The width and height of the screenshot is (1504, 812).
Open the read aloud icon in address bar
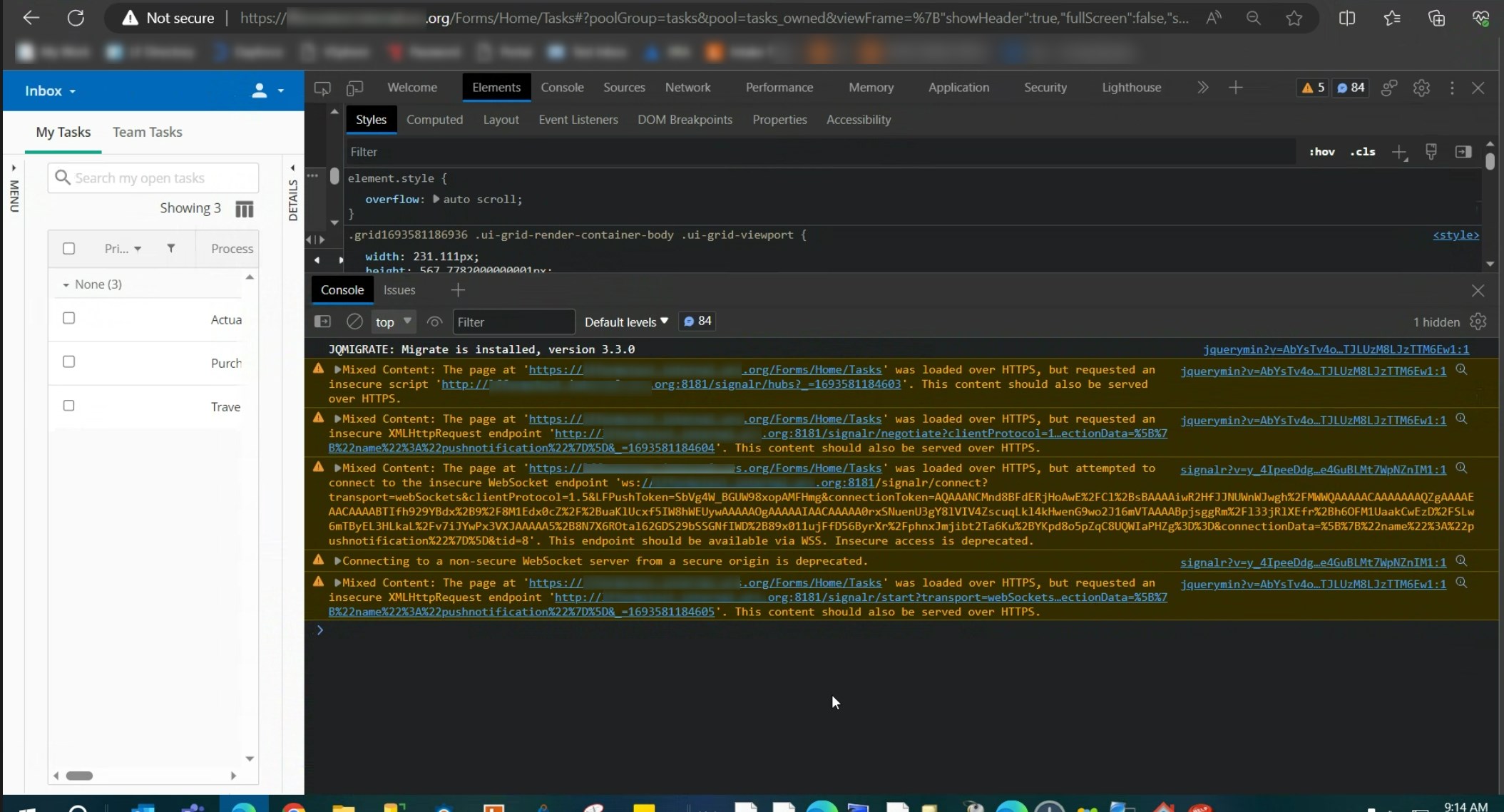pyautogui.click(x=1214, y=18)
